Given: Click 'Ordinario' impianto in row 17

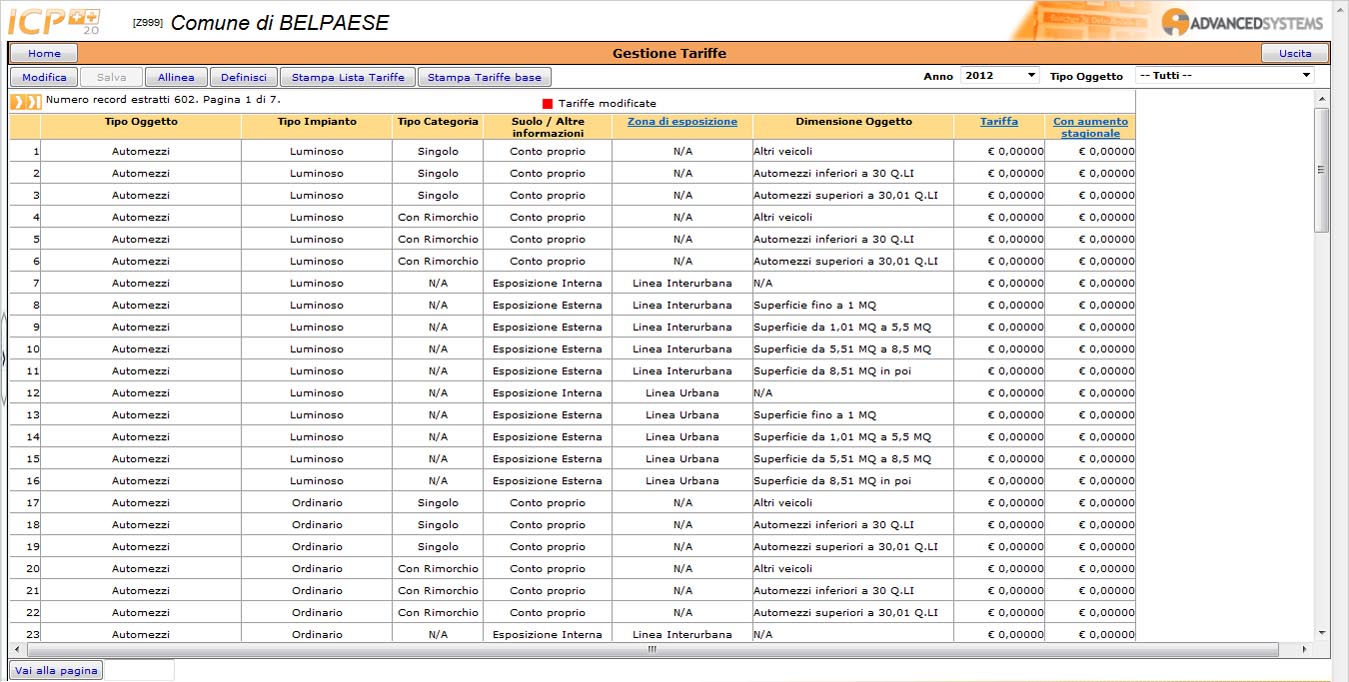Looking at the screenshot, I should [316, 503].
